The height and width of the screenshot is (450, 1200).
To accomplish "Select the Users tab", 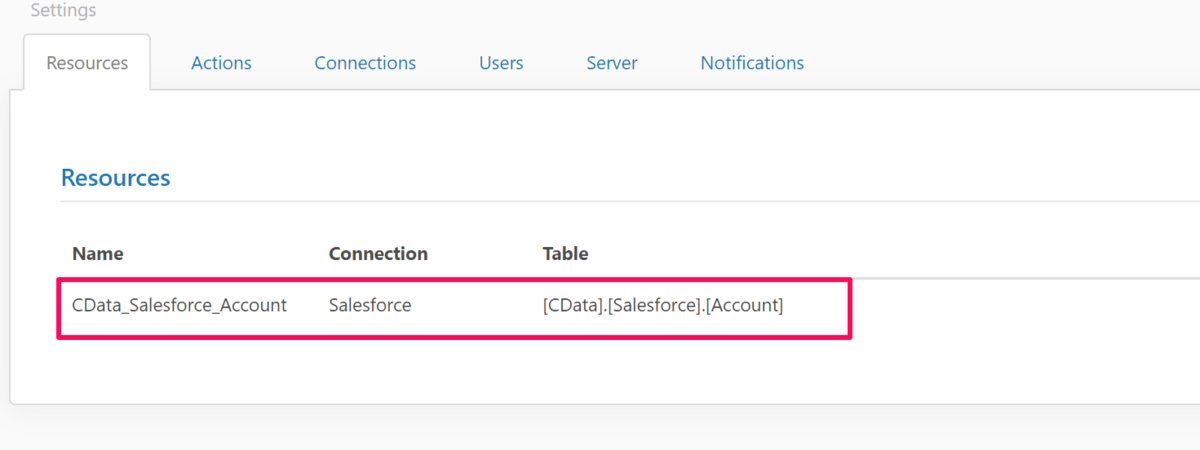I will (501, 63).
